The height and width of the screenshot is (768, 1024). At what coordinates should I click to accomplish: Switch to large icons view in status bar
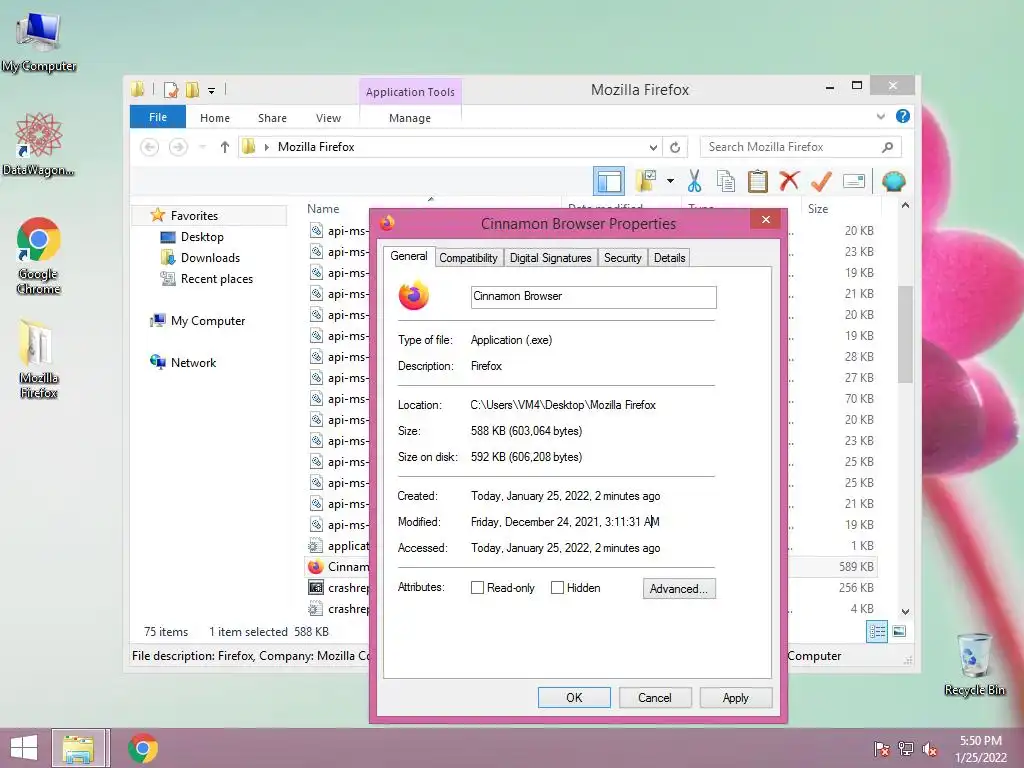(899, 632)
